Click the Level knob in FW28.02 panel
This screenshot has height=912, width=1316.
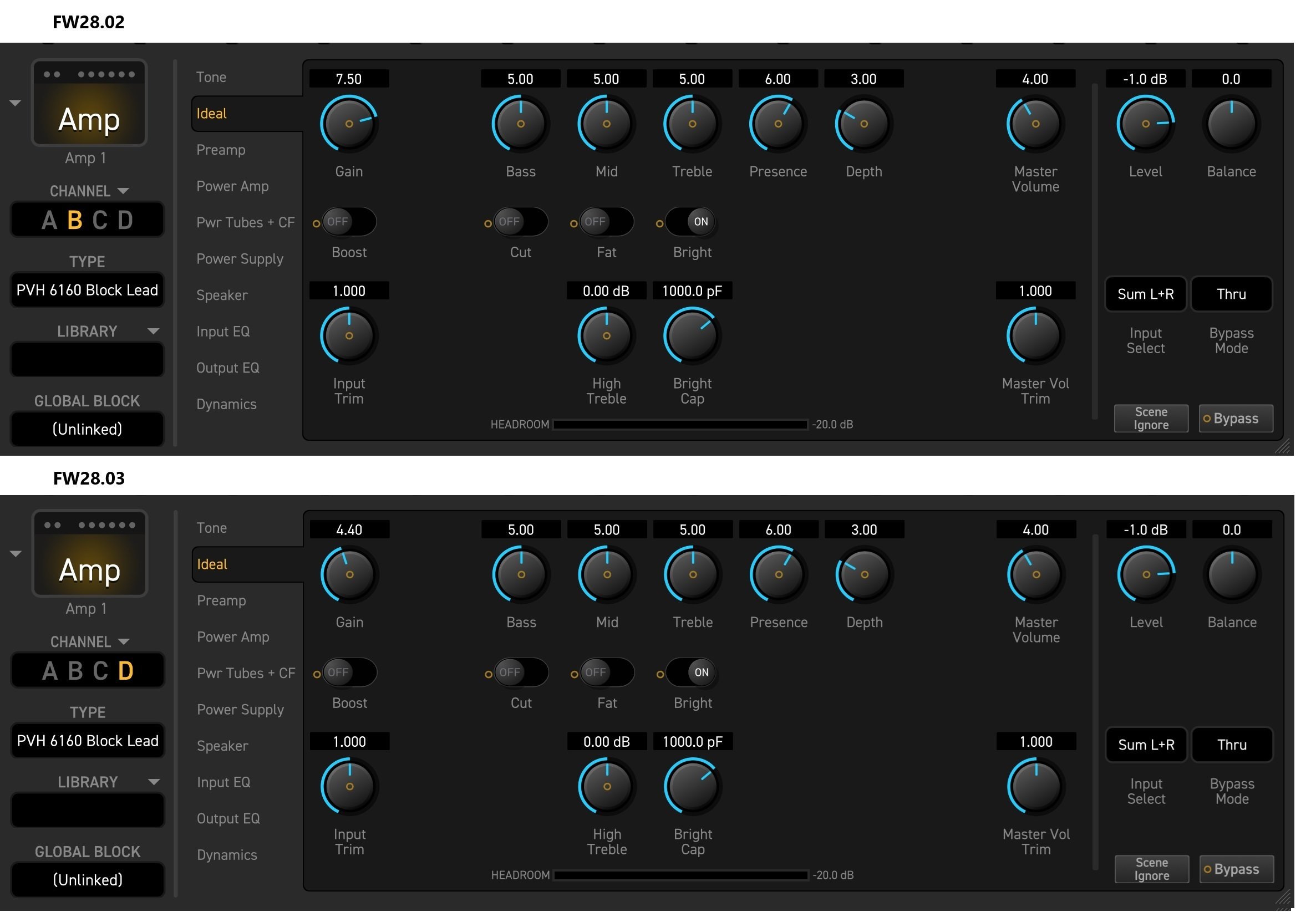[x=1145, y=124]
